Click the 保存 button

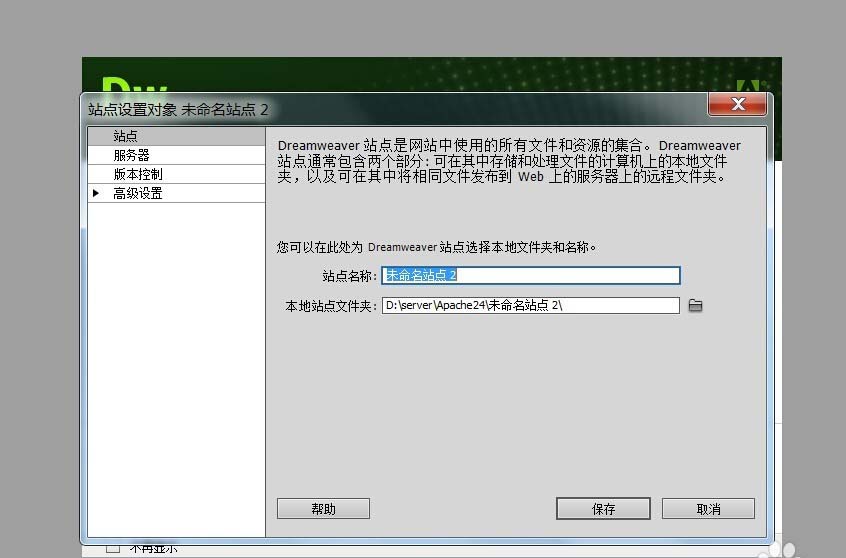603,509
